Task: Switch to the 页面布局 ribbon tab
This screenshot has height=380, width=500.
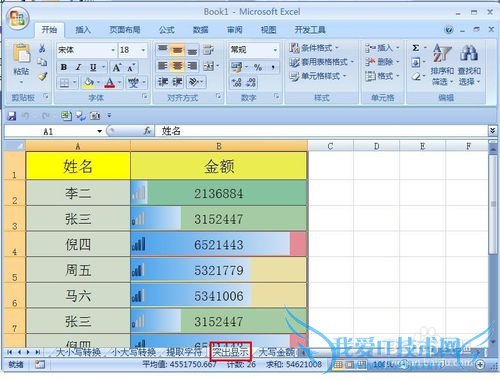Action: point(125,30)
